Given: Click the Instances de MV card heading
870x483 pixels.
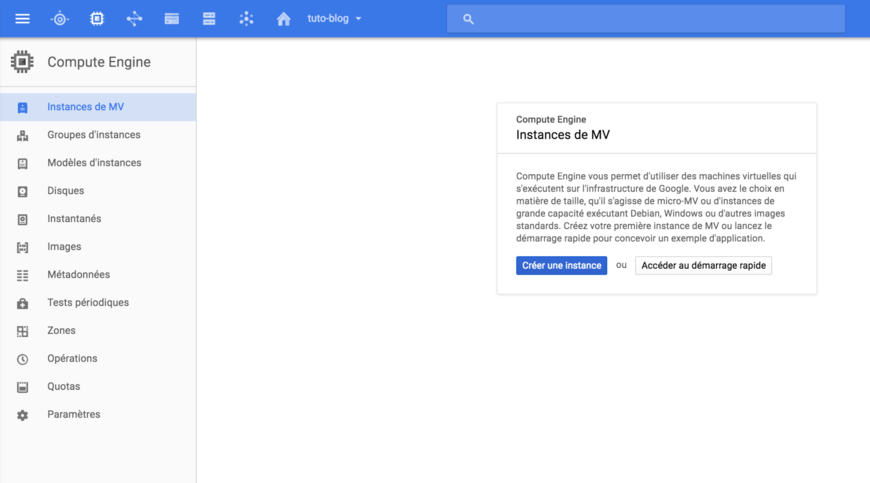Looking at the screenshot, I should tap(563, 135).
